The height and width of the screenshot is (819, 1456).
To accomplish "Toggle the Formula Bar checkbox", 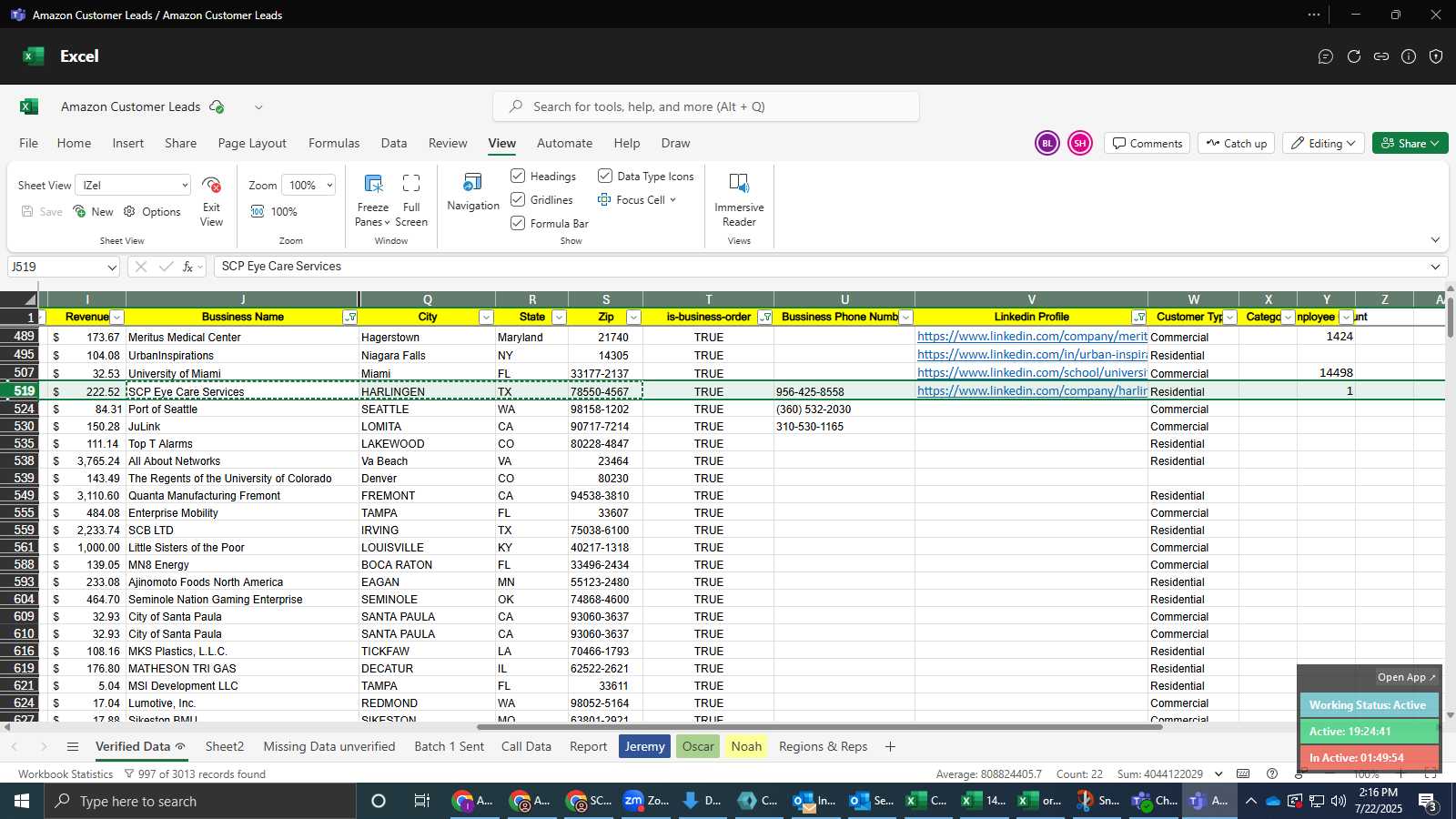I will 518,223.
